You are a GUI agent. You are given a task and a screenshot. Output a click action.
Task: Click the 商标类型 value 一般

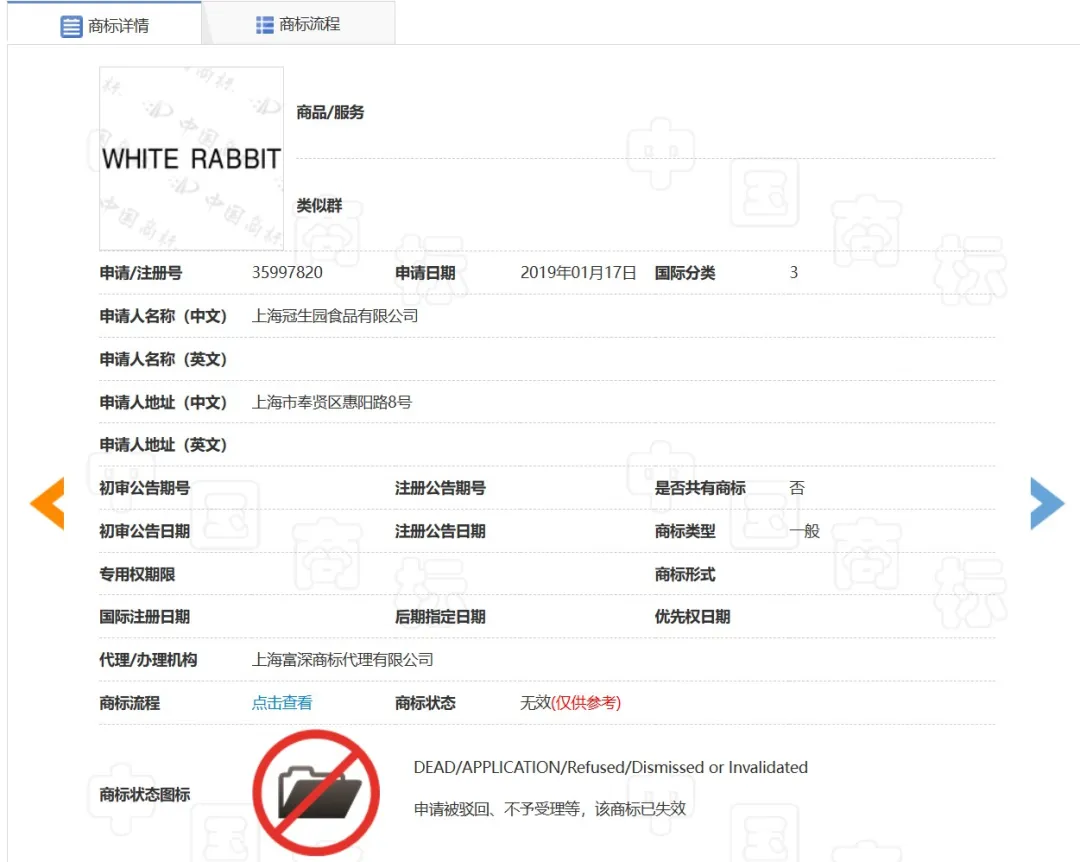[804, 531]
